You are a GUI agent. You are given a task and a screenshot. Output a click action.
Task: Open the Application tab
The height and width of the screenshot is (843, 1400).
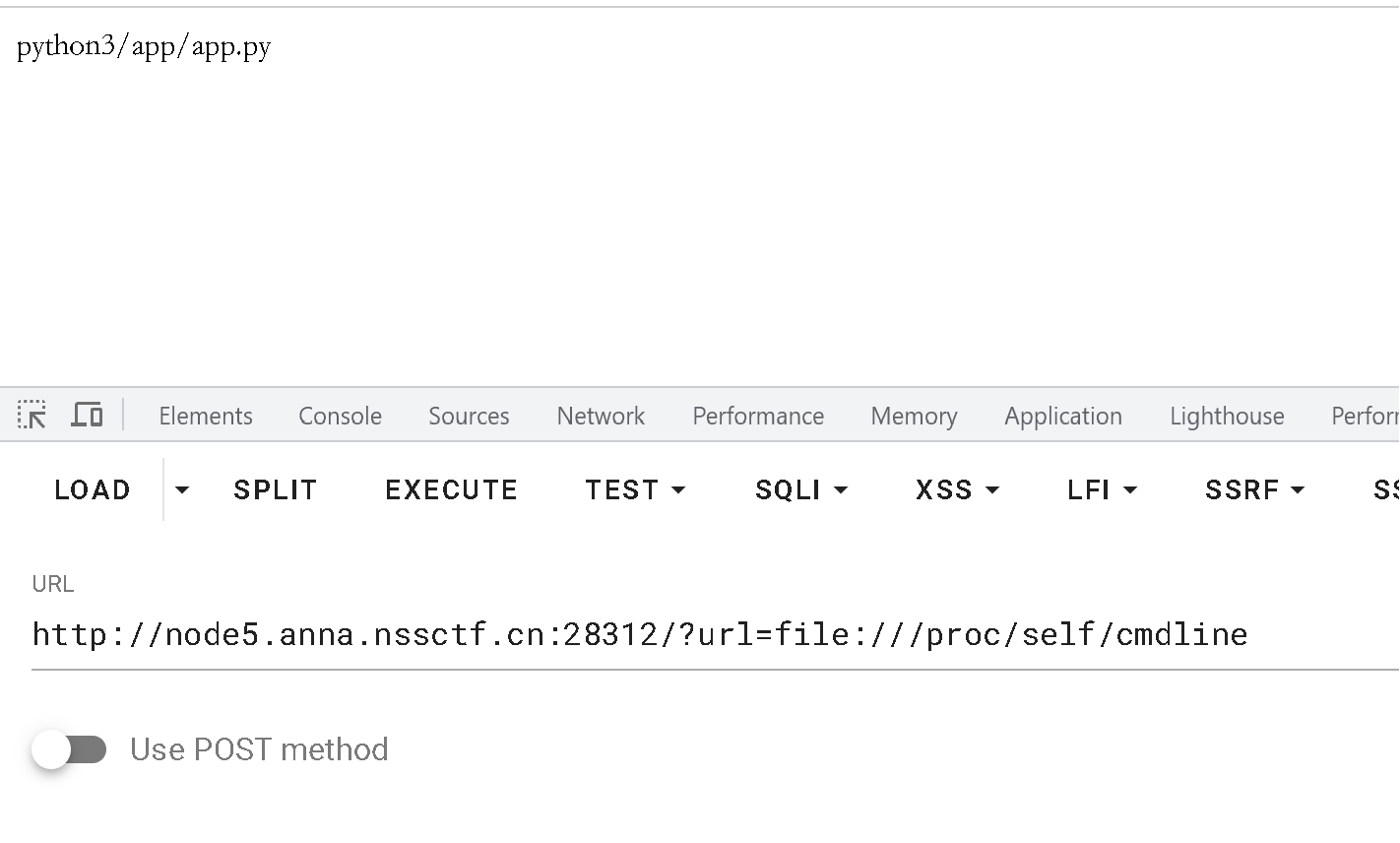coord(1063,416)
